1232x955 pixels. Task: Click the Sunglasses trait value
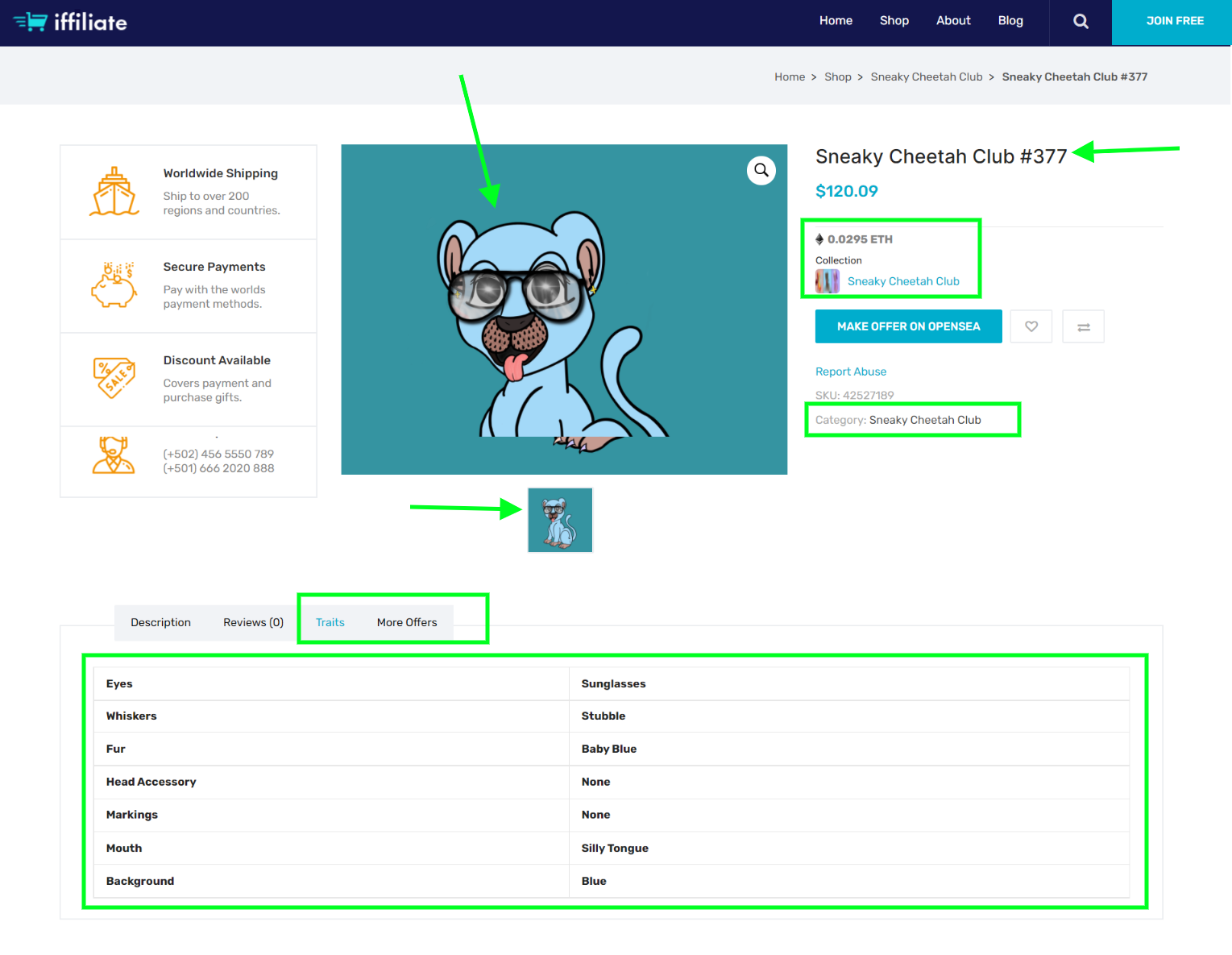point(613,683)
